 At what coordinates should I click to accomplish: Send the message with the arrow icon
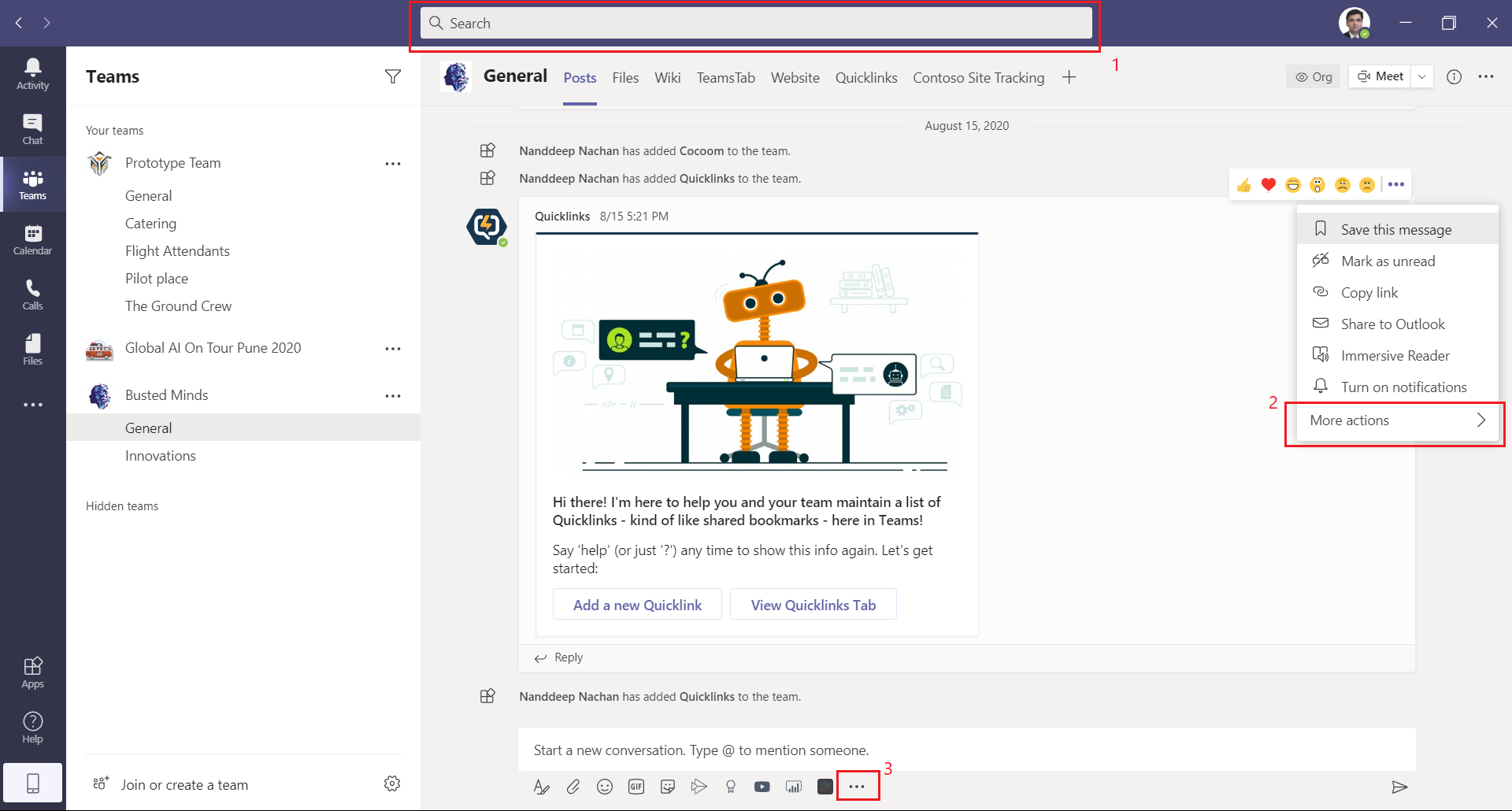(x=1399, y=787)
